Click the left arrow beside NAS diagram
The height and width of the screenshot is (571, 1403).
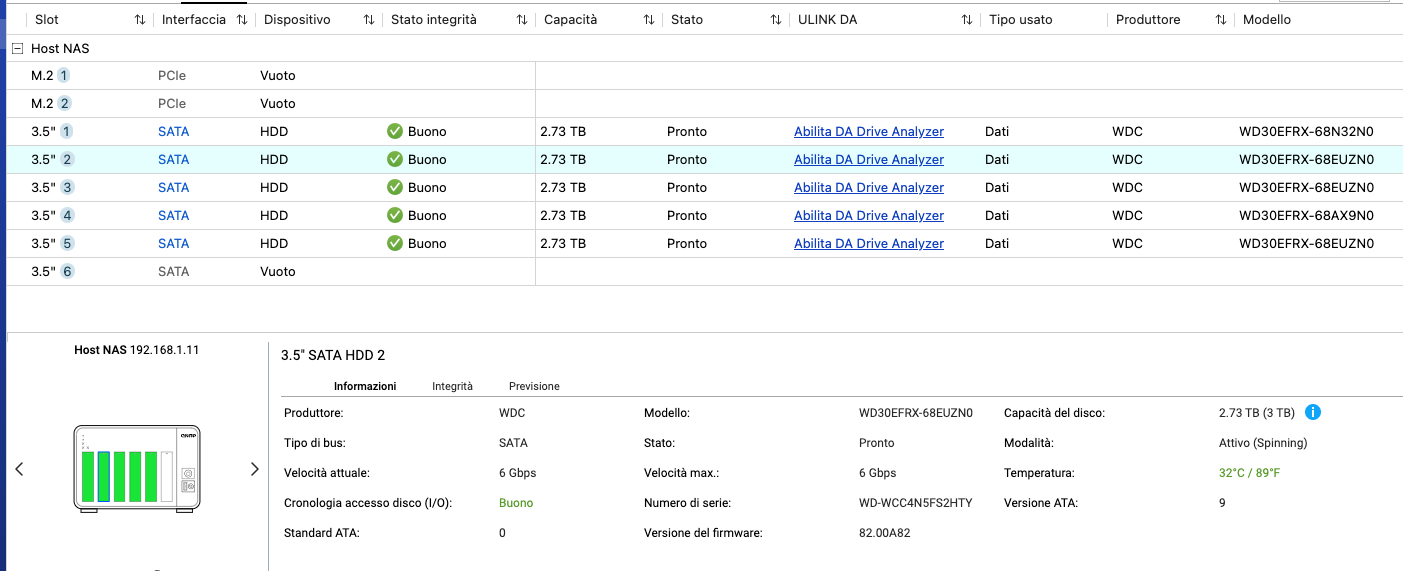19,469
